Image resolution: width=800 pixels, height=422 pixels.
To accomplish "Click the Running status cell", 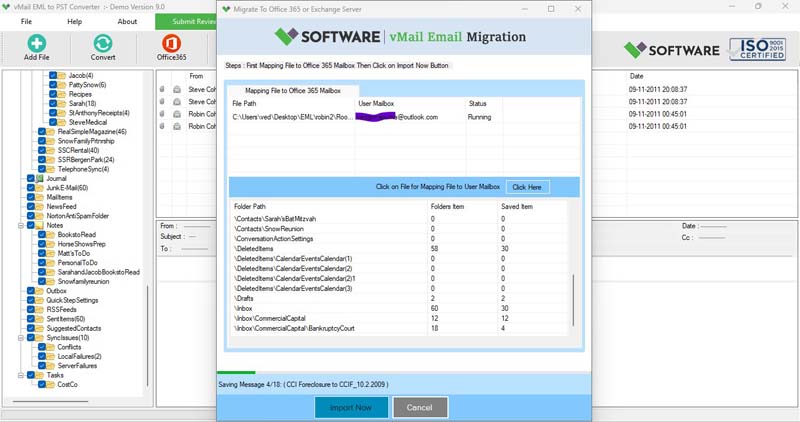I will [480, 117].
